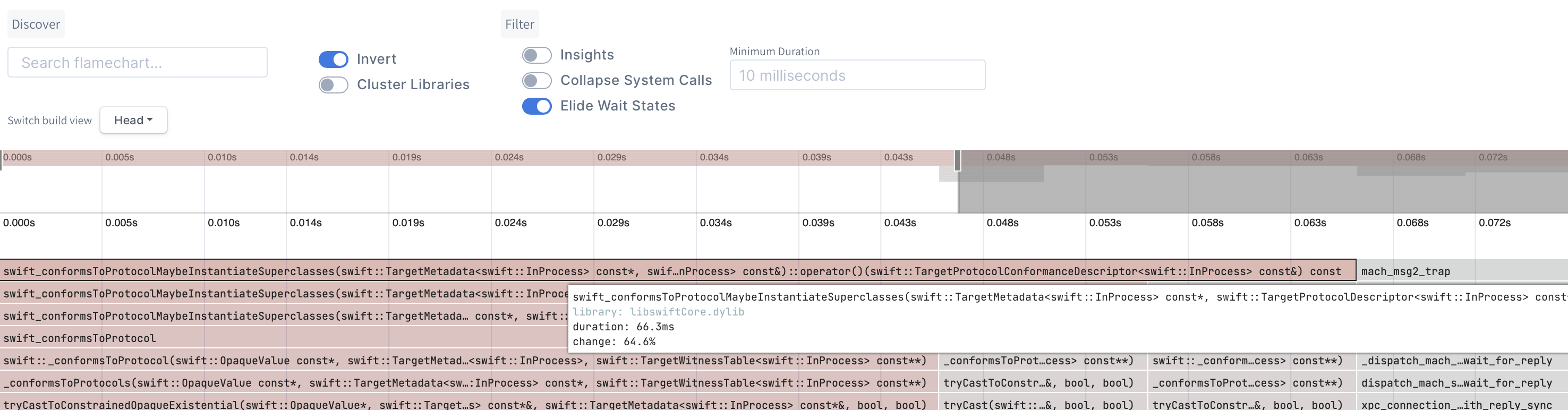Enable the Cluster Libraries switch
The width and height of the screenshot is (1568, 410).
point(333,84)
